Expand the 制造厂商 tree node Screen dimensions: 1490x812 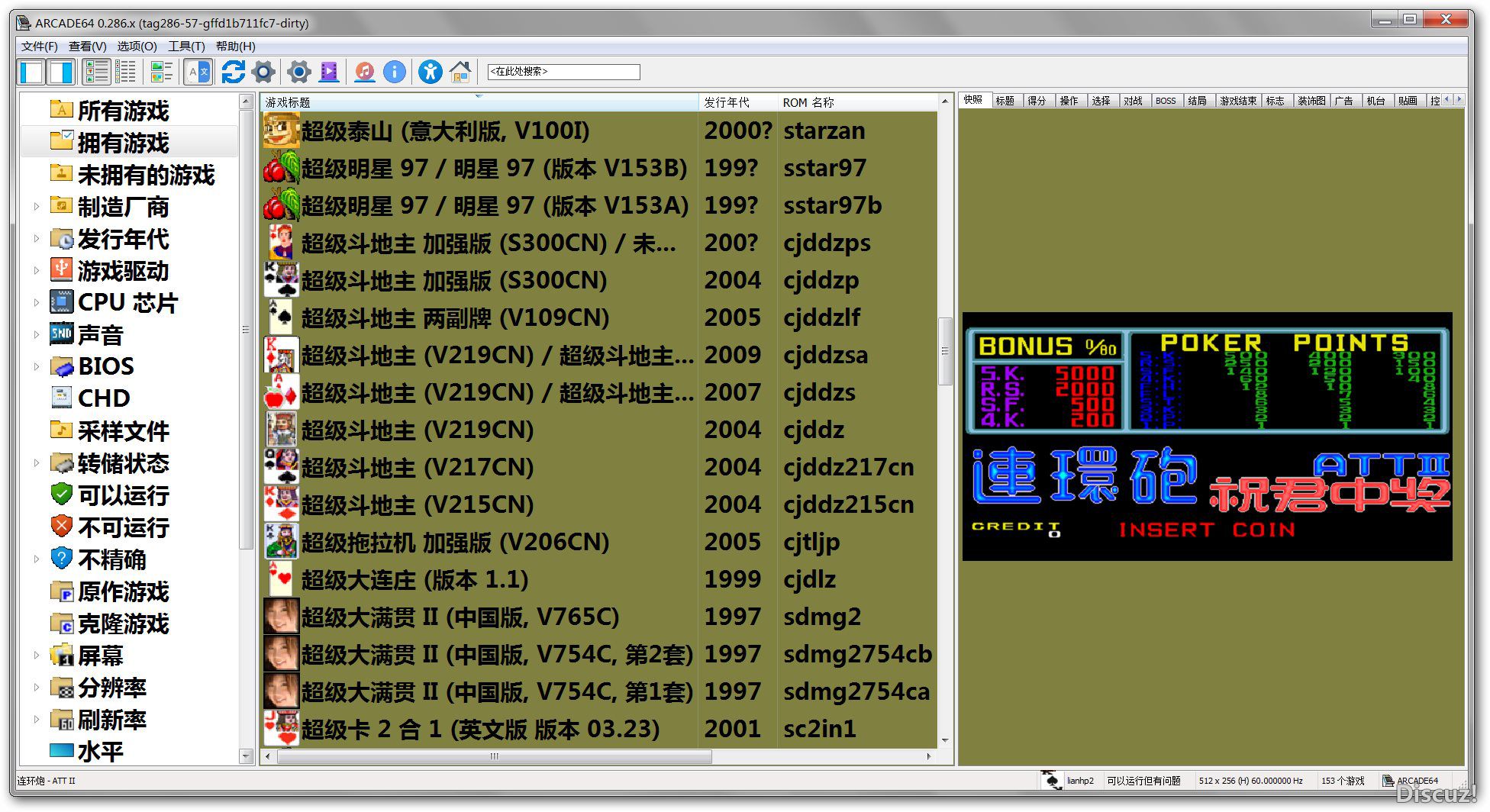click(36, 206)
